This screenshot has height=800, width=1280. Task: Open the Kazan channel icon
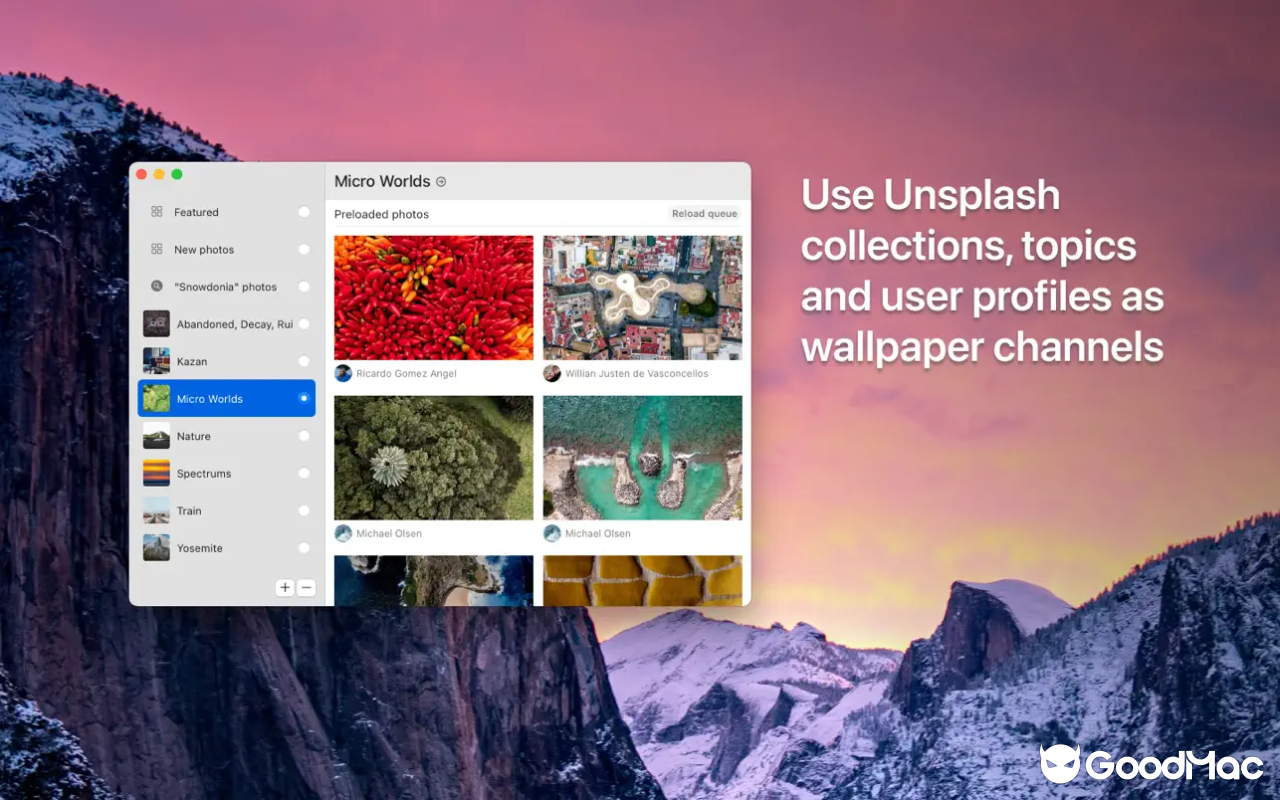point(156,361)
